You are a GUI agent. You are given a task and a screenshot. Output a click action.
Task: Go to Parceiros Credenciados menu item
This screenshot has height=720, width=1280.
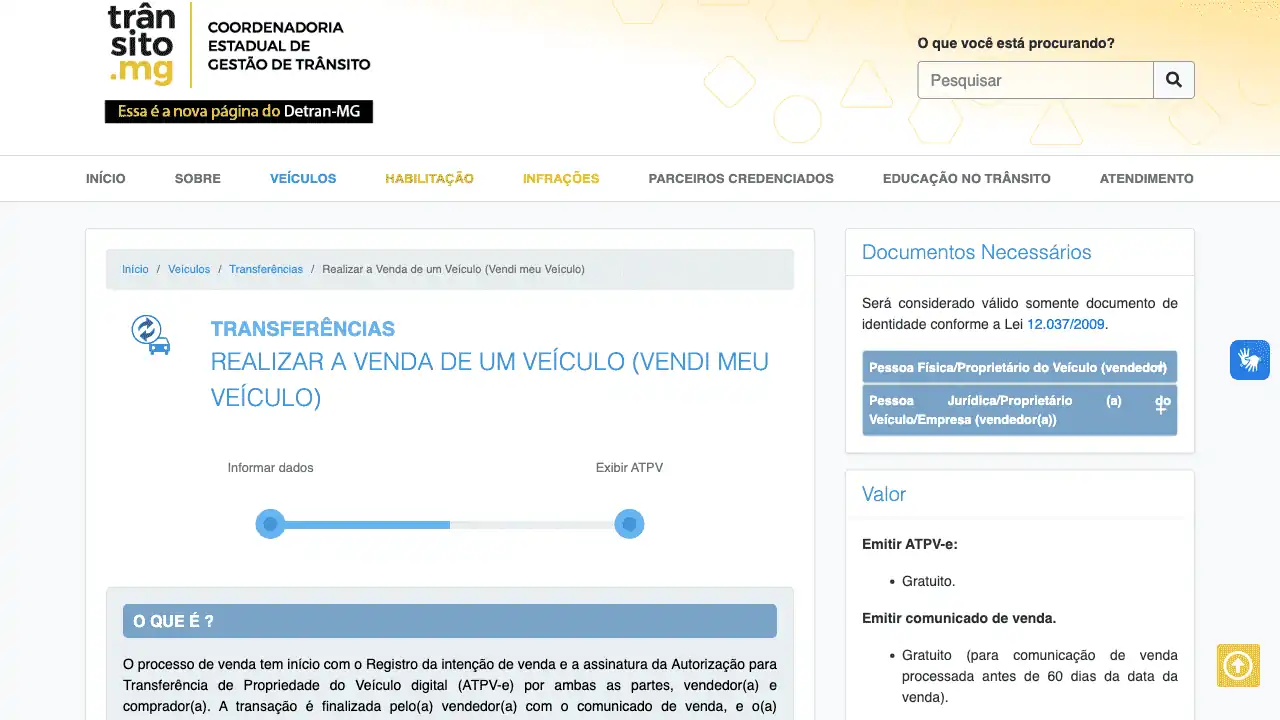(740, 179)
